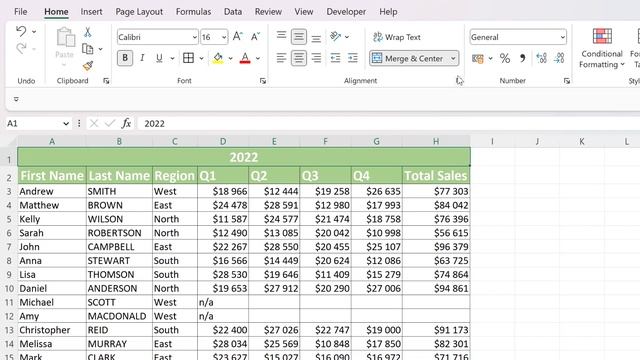Select the merged 2022 title cell

[x=244, y=157]
